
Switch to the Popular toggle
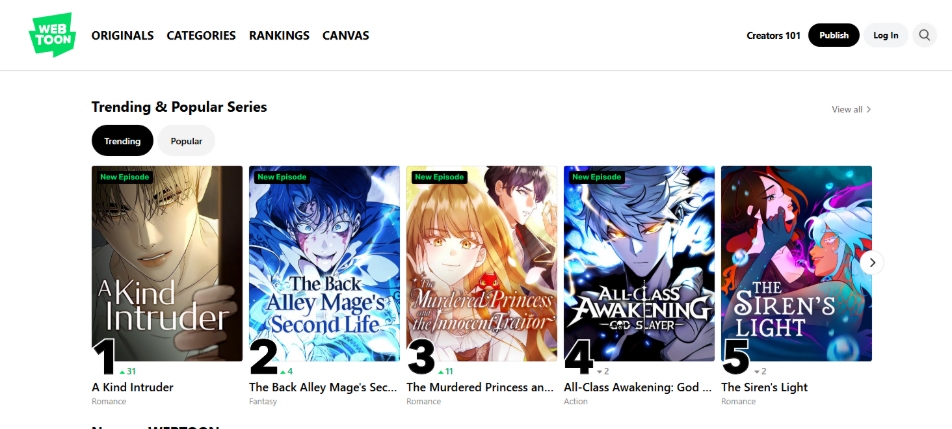pyautogui.click(x=186, y=141)
